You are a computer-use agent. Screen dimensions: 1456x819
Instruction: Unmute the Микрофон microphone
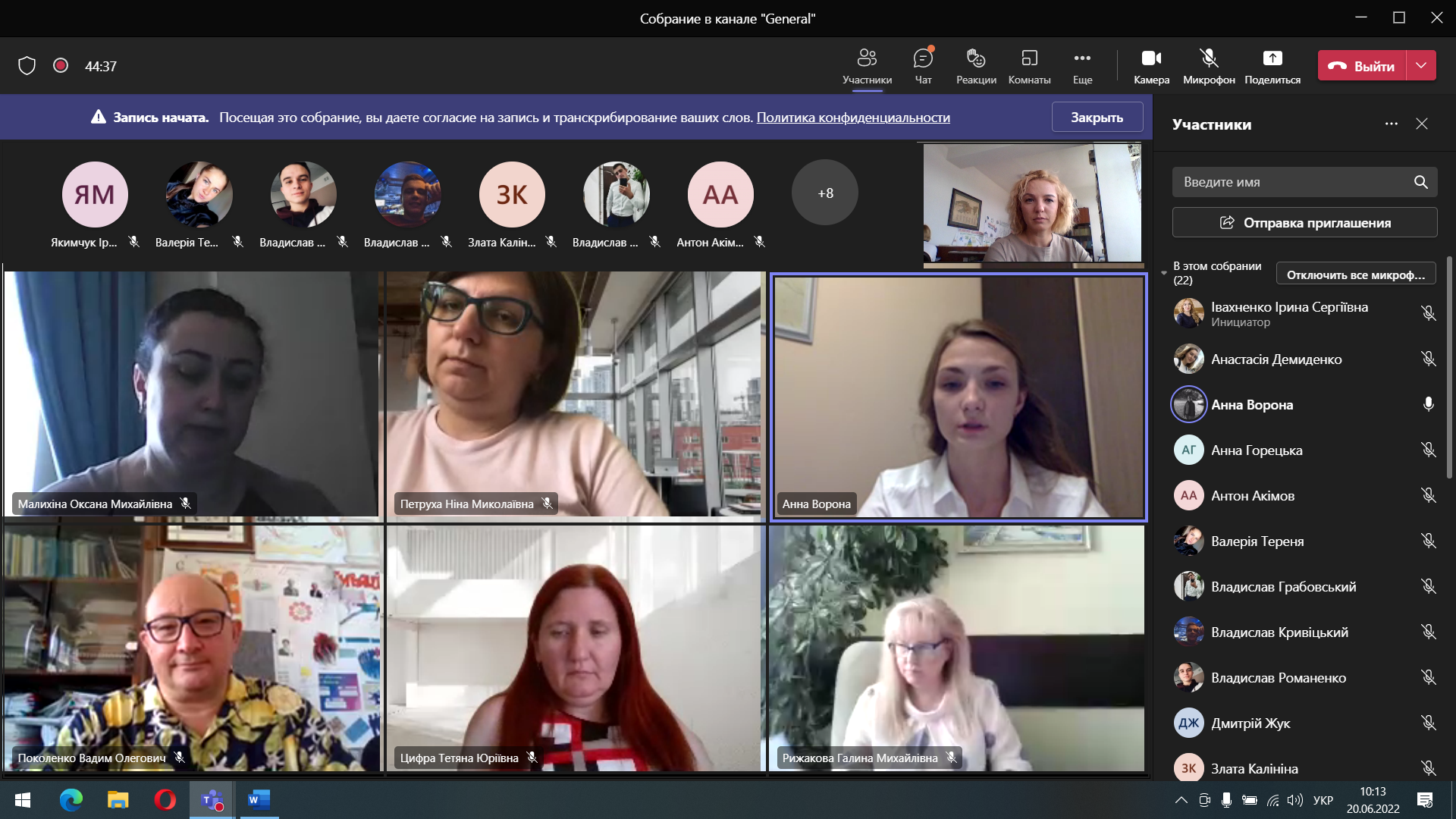pos(1209,66)
